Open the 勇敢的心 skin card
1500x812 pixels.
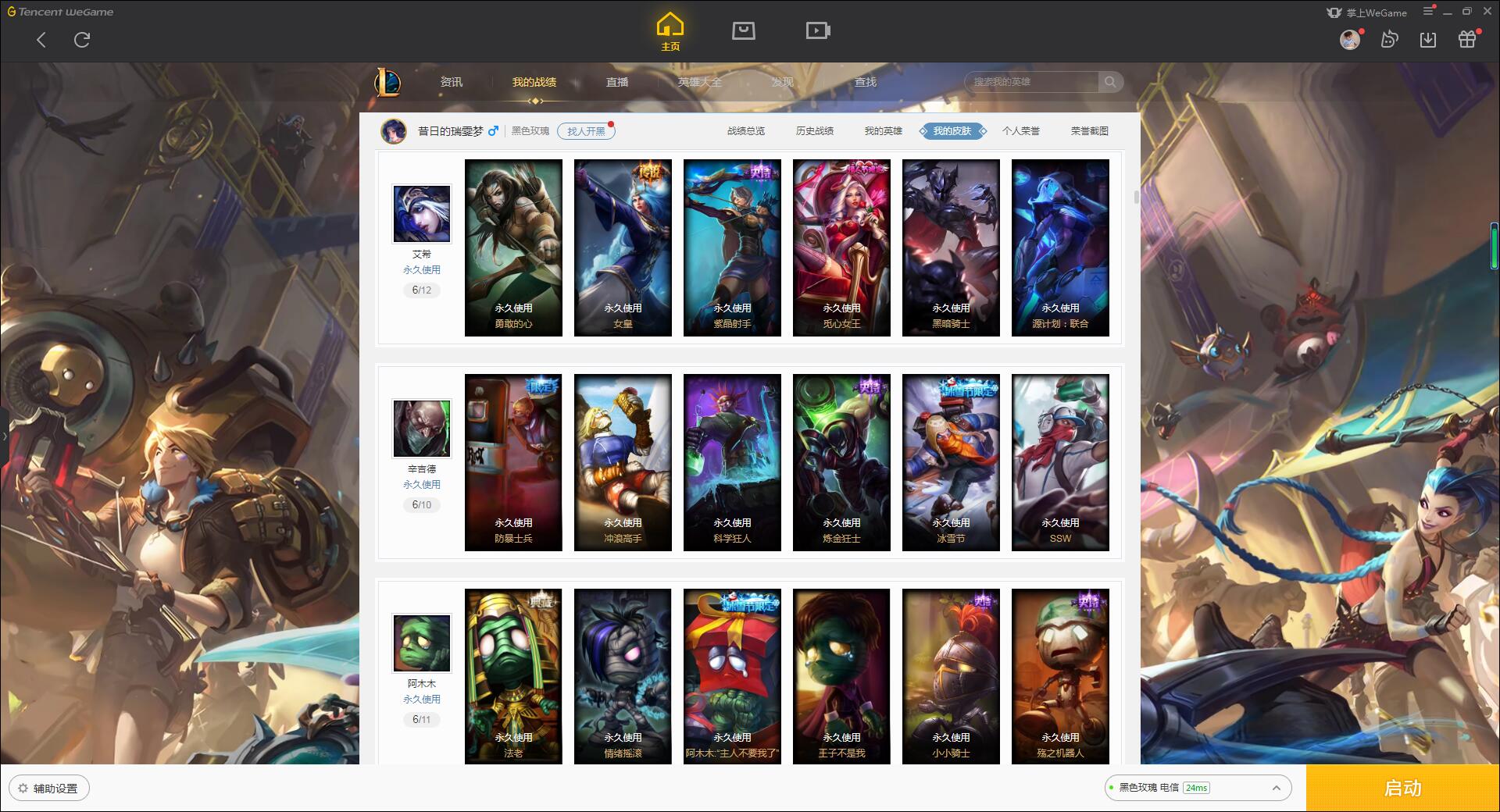513,248
